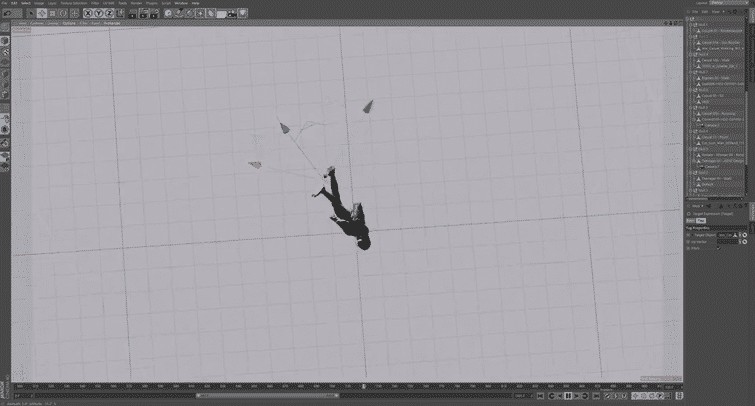Add a Cube primitive object
755x406 pixels.
[x=168, y=13]
